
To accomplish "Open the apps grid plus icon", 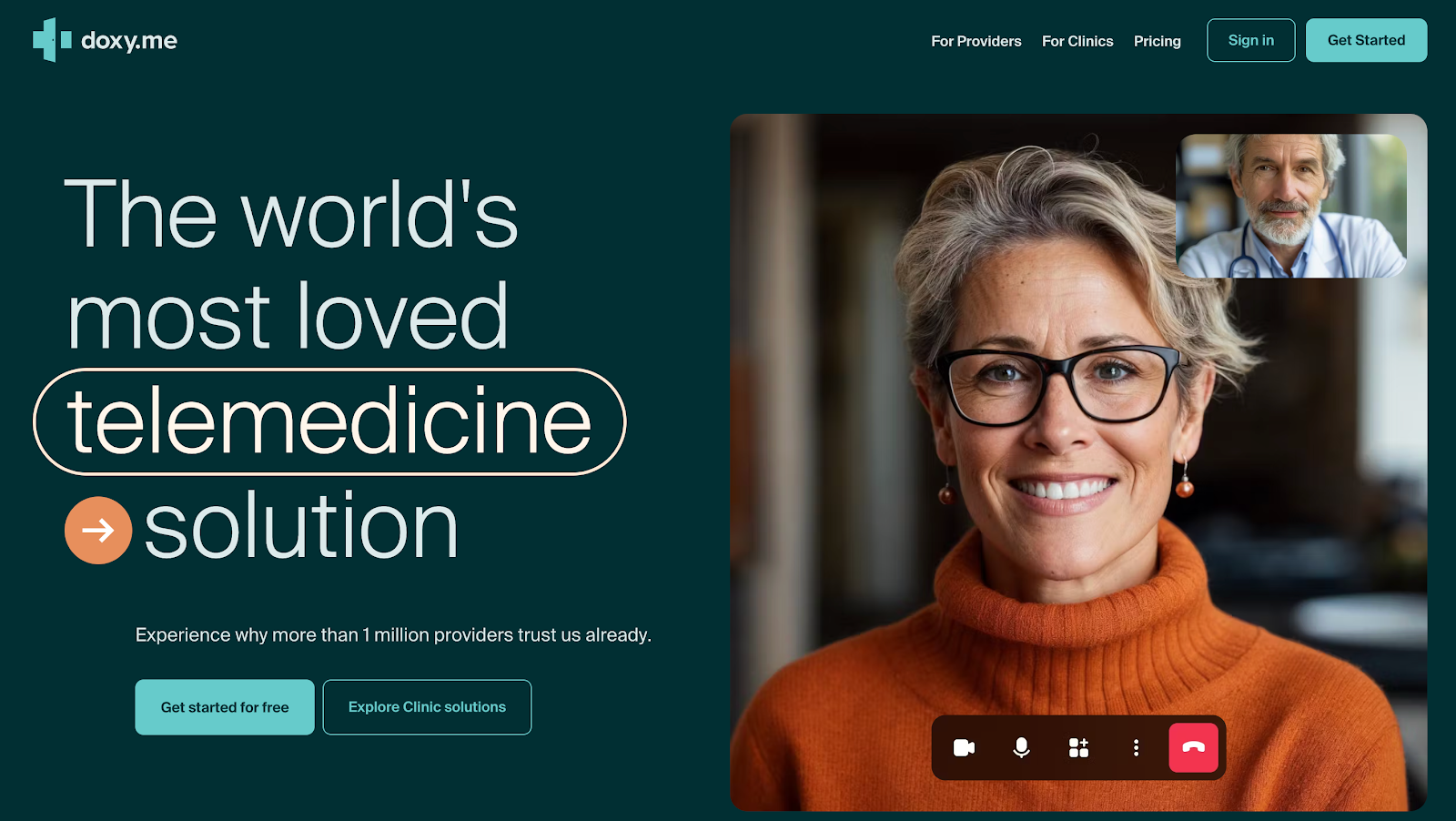I will pos(1078,748).
